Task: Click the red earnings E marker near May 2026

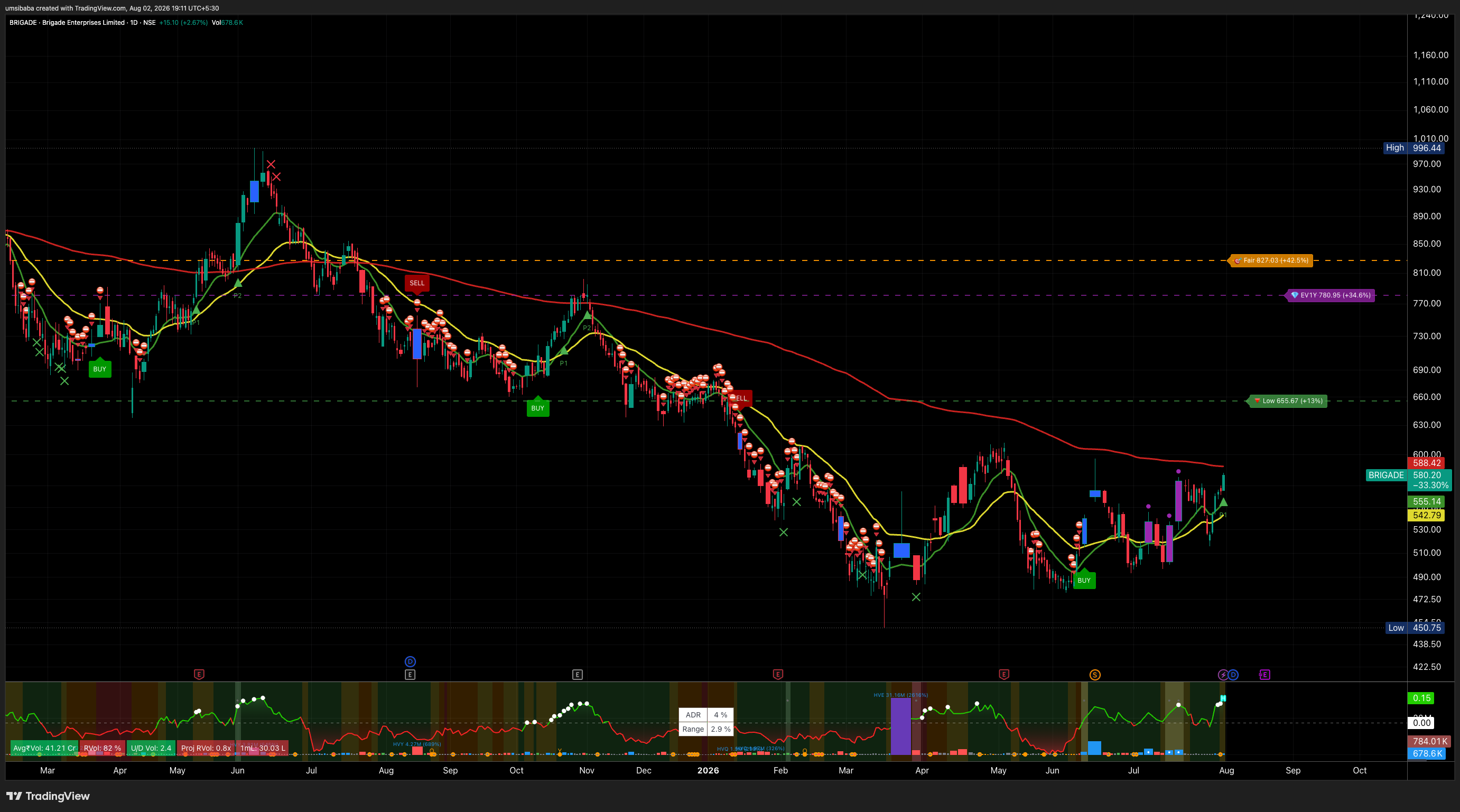Action: [x=1004, y=674]
